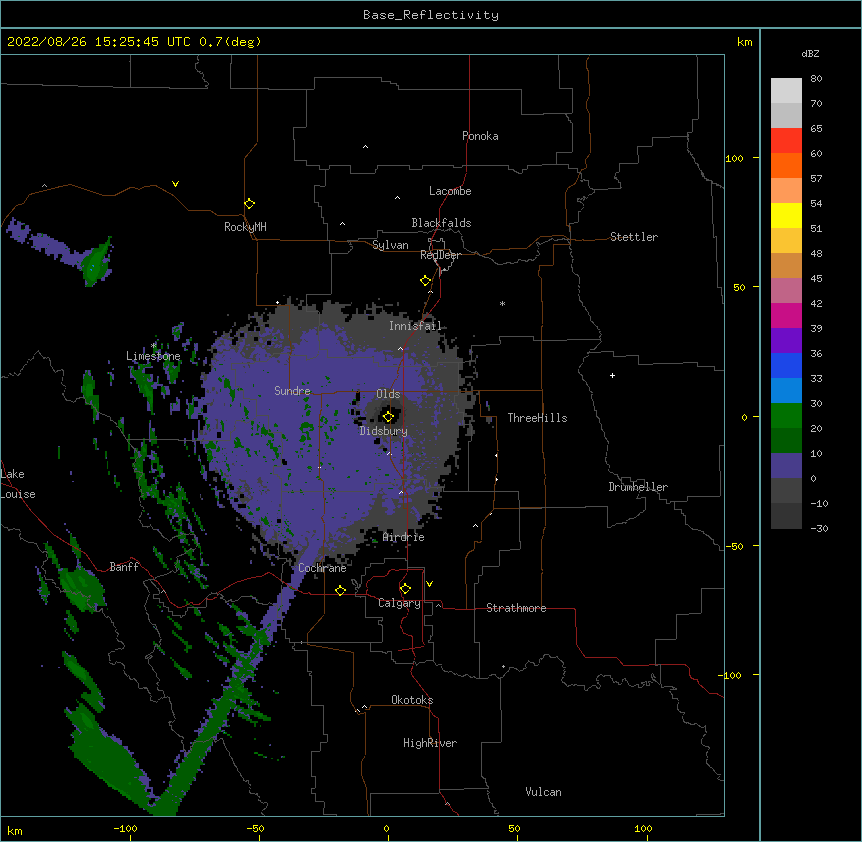
Task: Click the asterisk marker above Limestone label
Action: [154, 346]
